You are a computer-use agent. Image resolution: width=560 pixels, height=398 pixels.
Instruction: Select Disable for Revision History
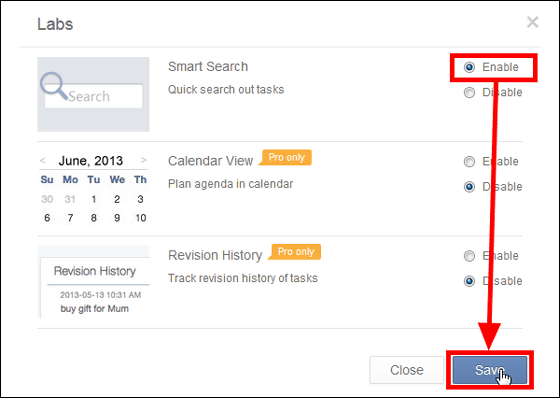point(469,281)
